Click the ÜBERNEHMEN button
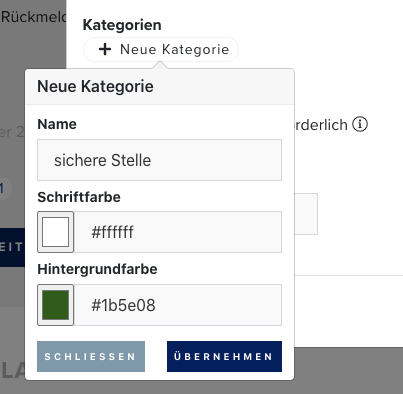The height and width of the screenshot is (394, 403). 224,356
